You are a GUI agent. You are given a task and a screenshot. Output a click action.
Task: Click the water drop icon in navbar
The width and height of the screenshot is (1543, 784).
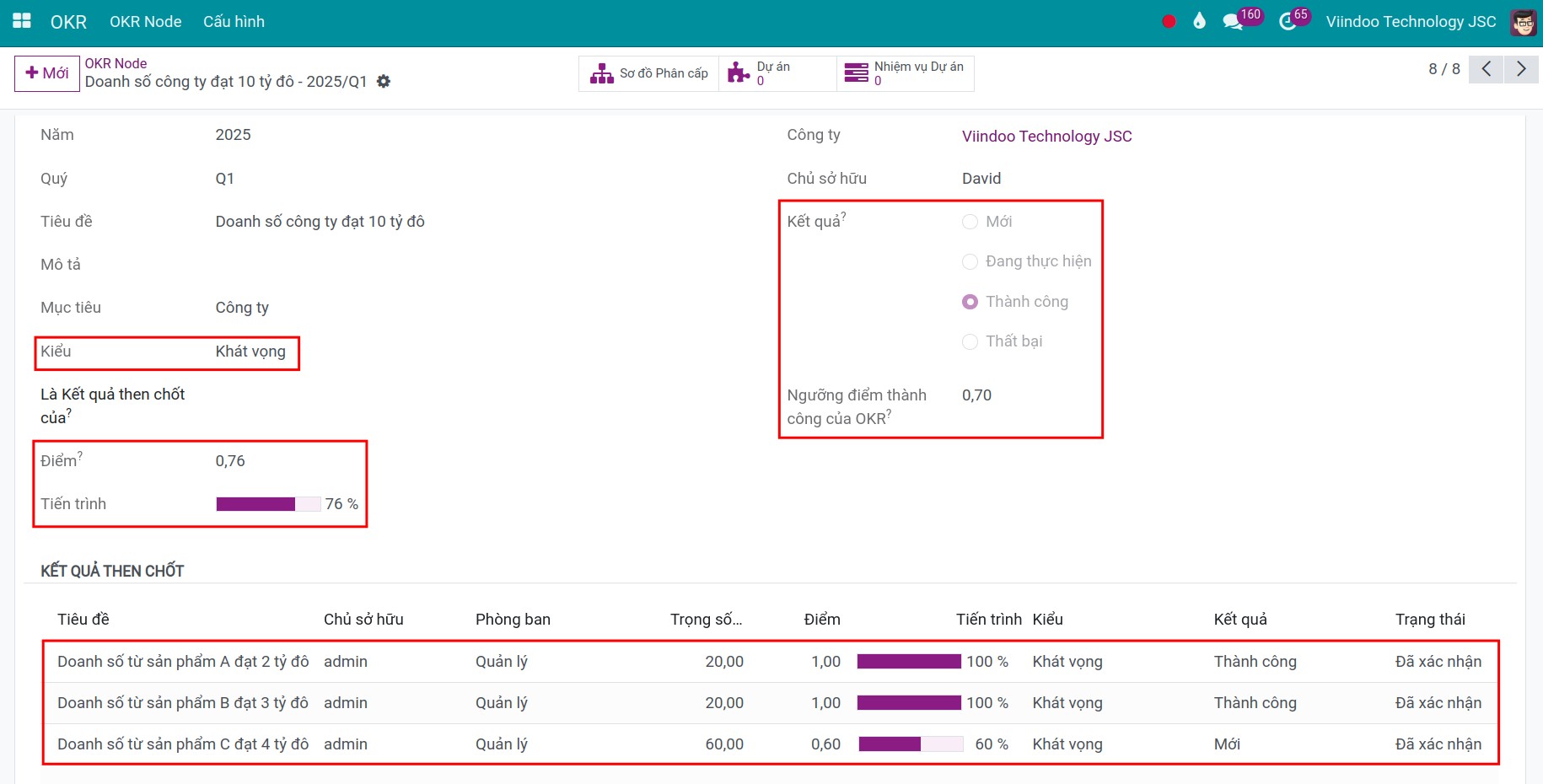click(x=1199, y=21)
